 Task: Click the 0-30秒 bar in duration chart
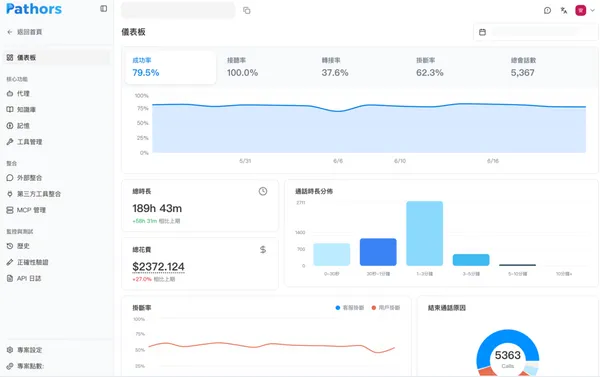tap(332, 255)
